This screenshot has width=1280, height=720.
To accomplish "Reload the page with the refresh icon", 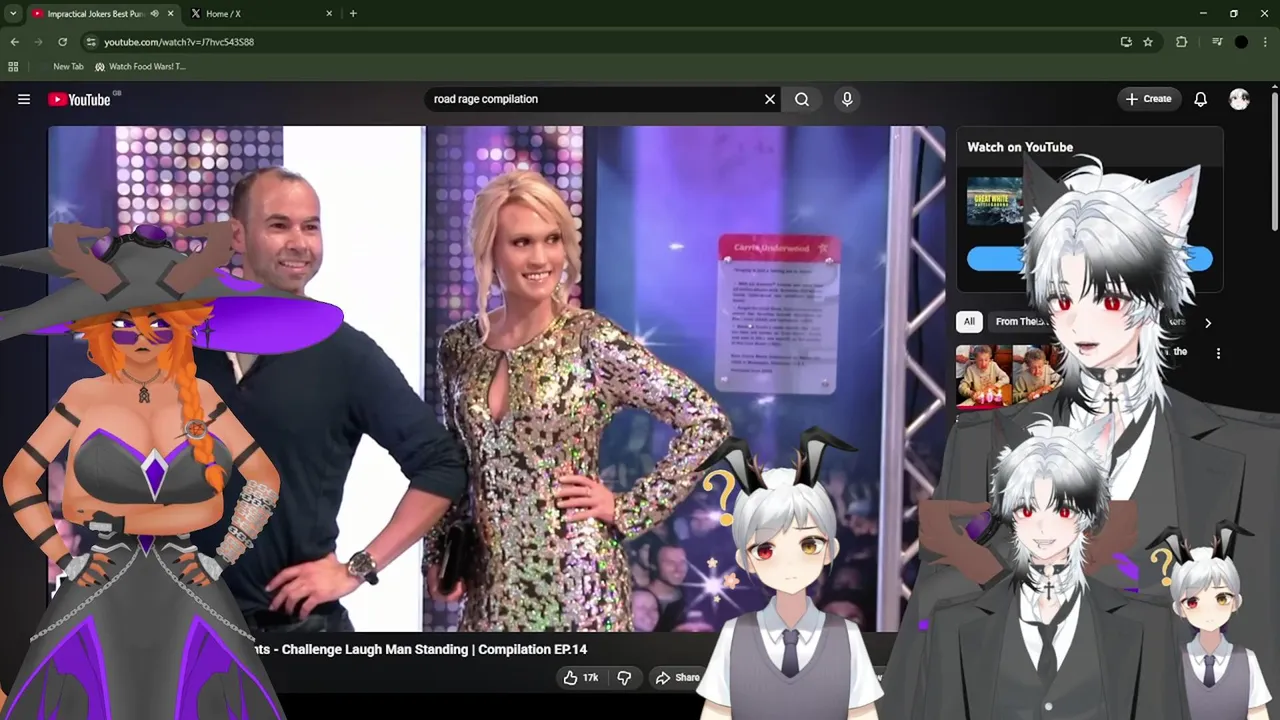I will [62, 42].
